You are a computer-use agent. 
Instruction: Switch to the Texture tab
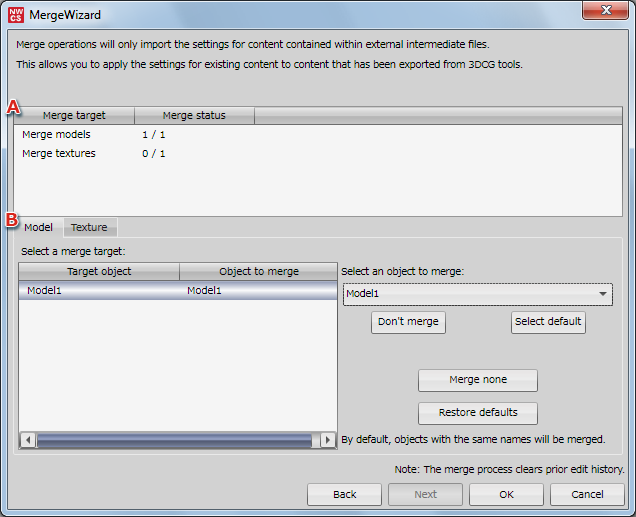point(89,227)
